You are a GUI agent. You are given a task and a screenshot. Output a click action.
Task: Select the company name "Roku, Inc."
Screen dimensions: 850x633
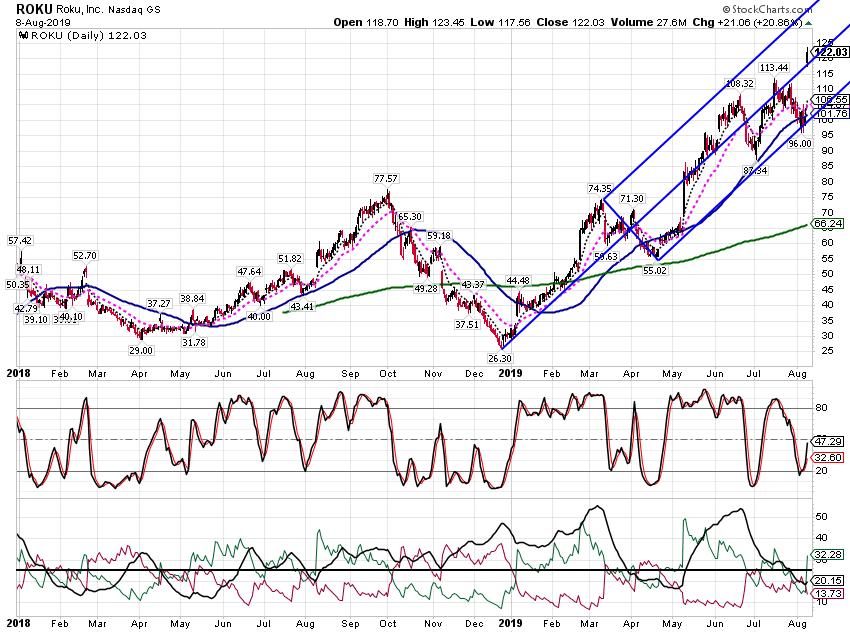point(81,9)
